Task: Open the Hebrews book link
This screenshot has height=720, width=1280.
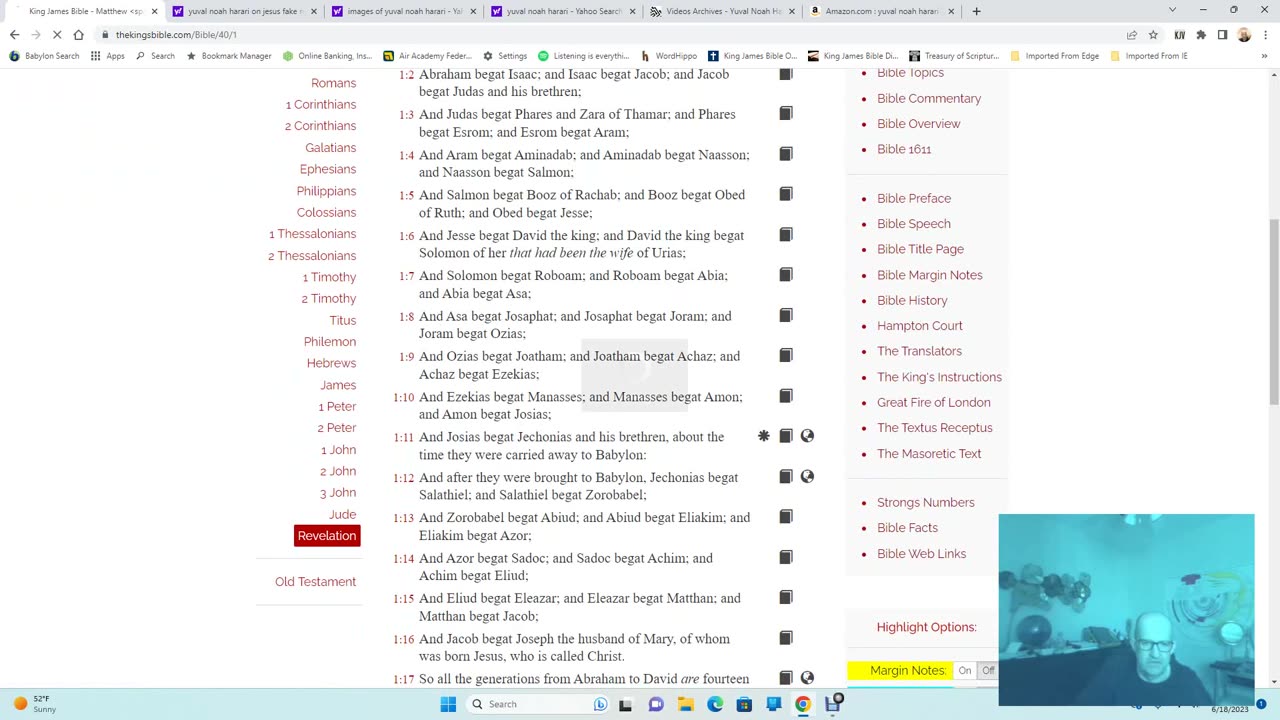Action: point(331,363)
